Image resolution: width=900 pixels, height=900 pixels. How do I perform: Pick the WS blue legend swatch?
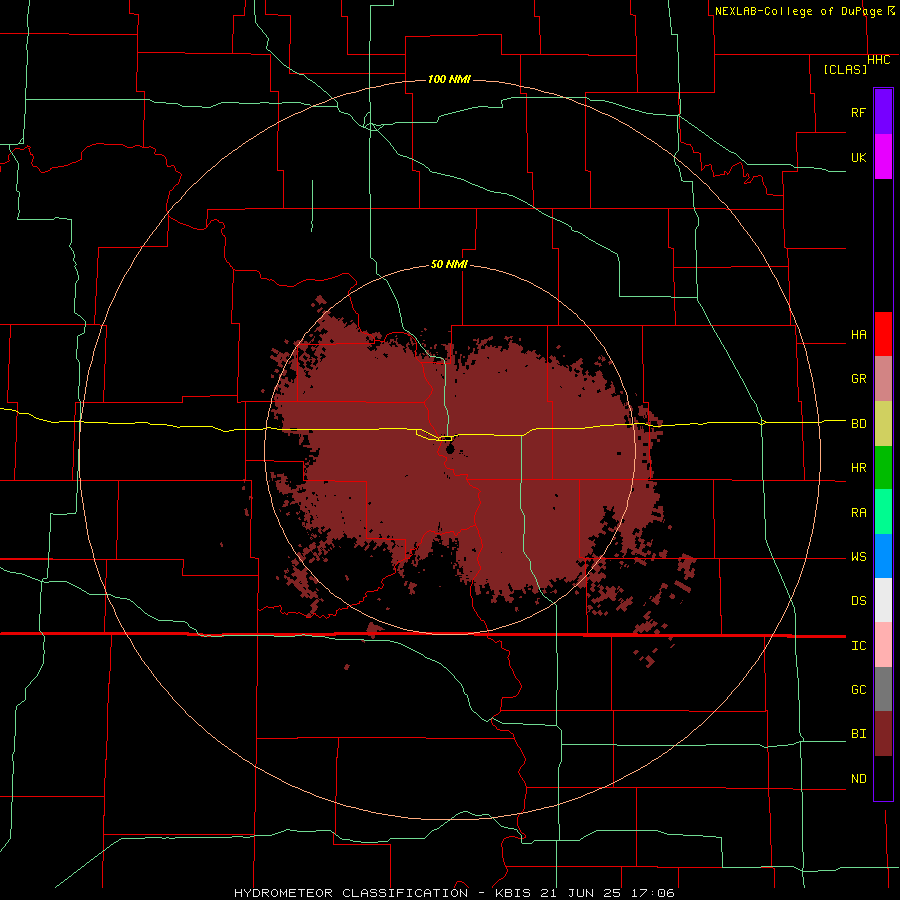[x=883, y=556]
